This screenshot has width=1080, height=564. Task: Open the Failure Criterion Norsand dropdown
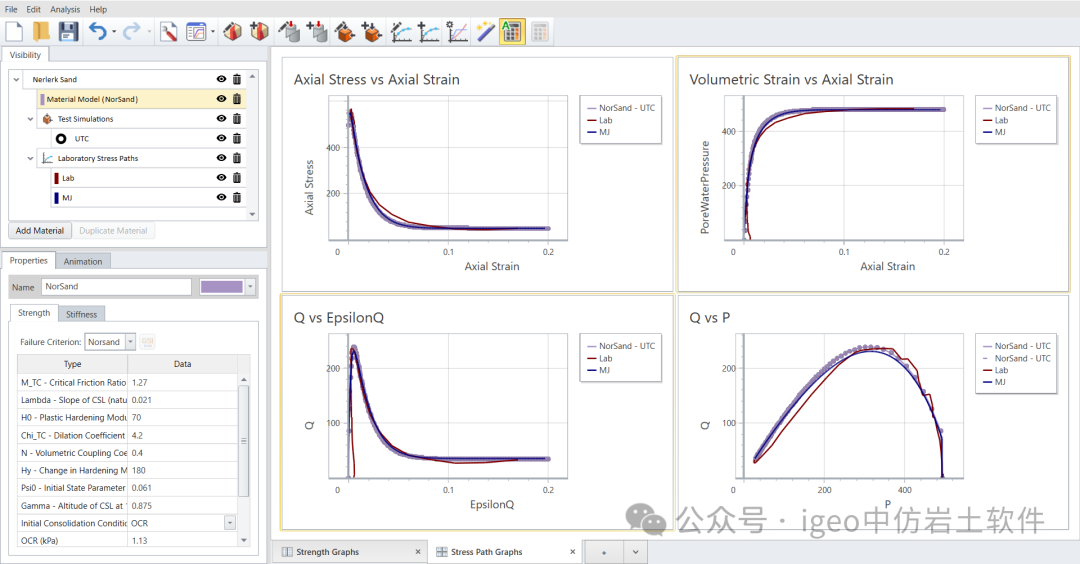[x=130, y=342]
